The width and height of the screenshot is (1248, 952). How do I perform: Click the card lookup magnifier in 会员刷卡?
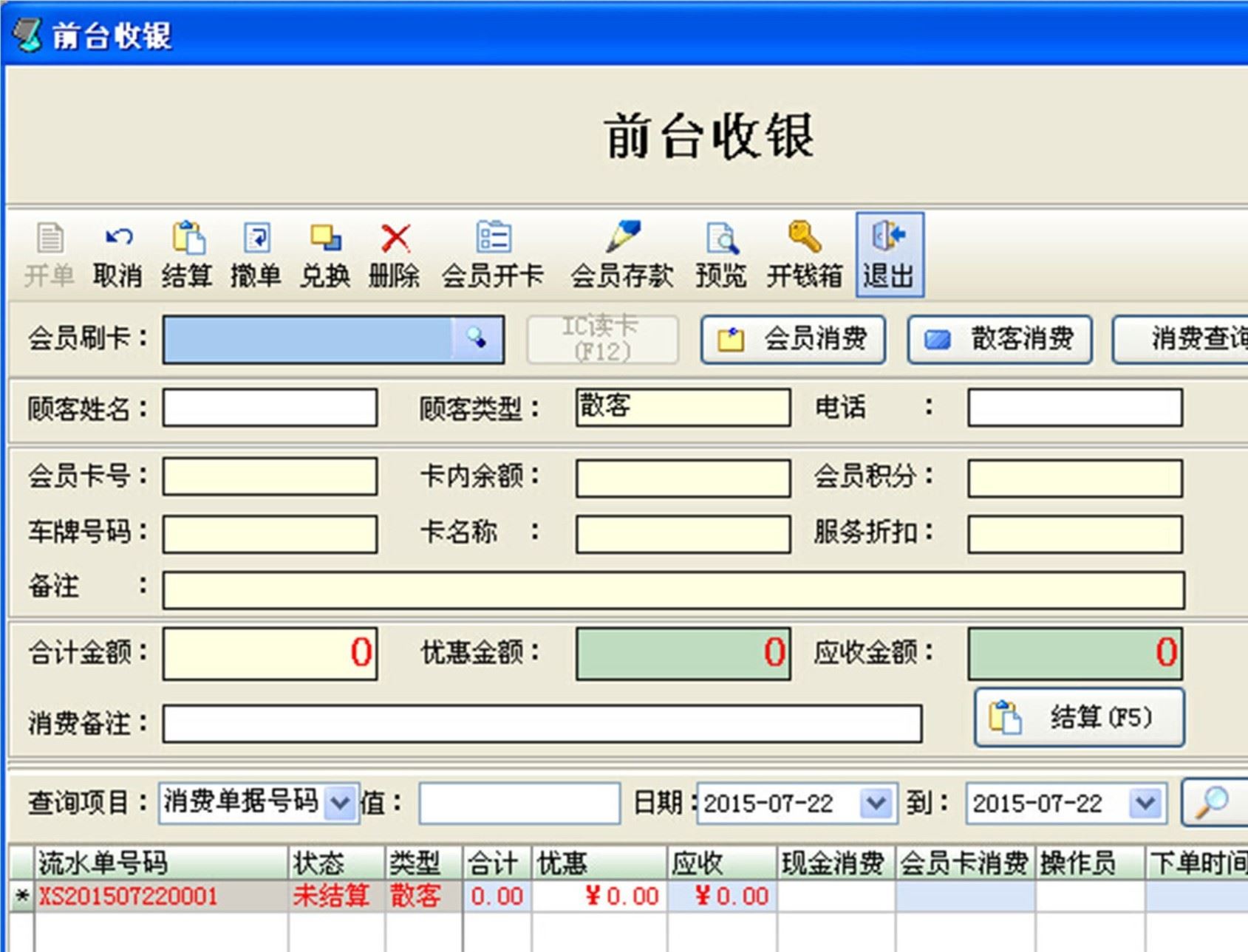coord(477,339)
